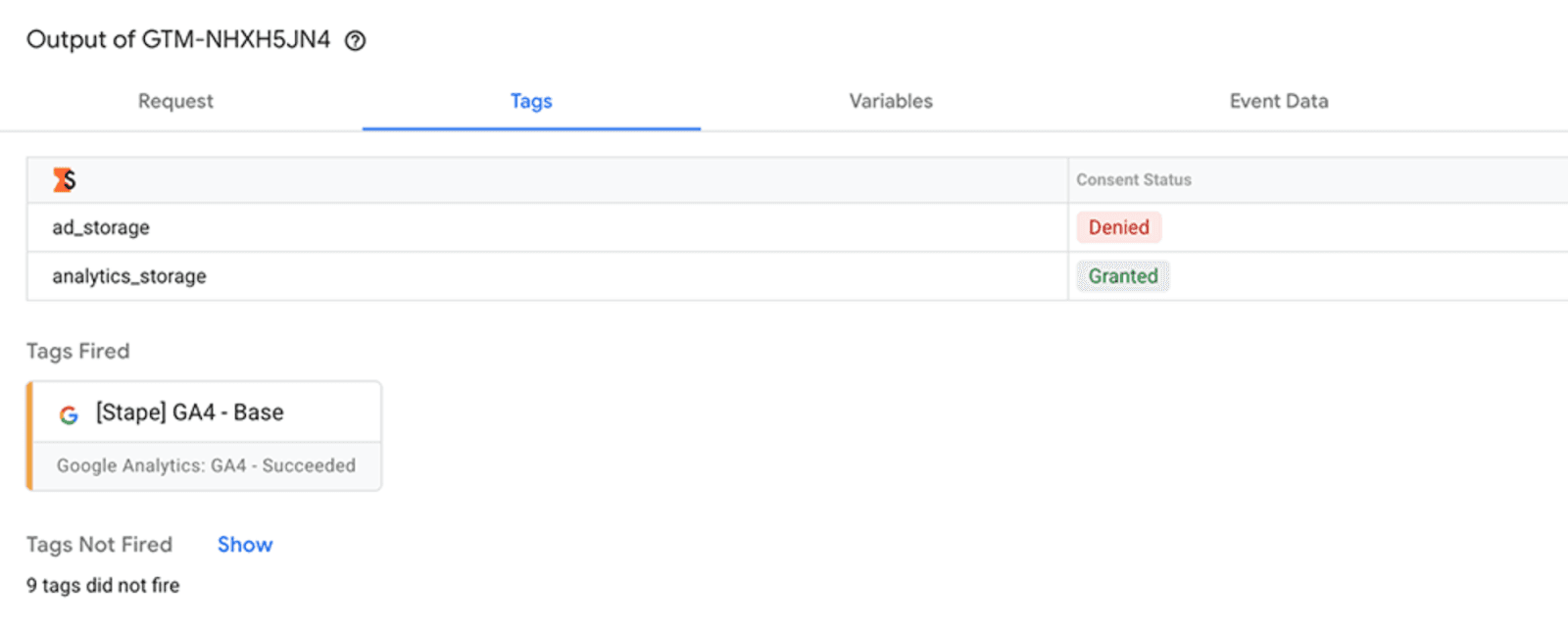
Task: Click the Google Analytics: GA4 - Succeeded status text
Action: click(206, 465)
